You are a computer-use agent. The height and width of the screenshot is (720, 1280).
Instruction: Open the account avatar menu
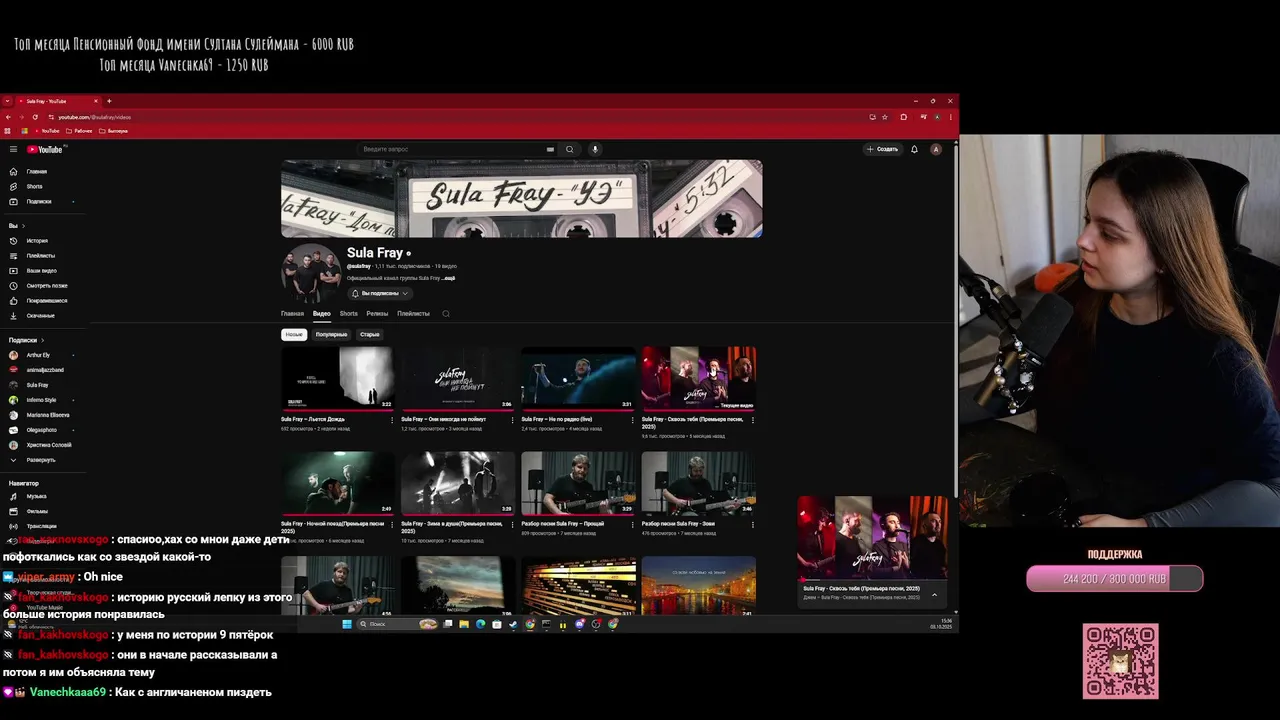(936, 149)
